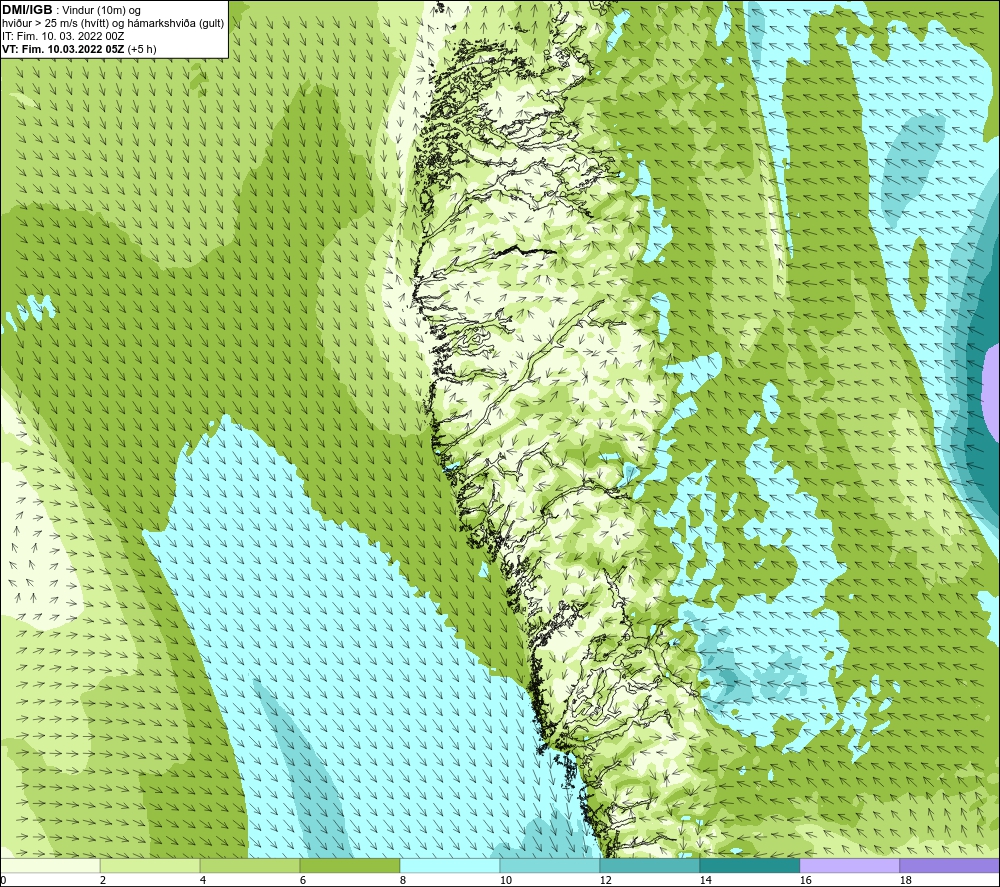Click the 2–4 m/s light green swatch
This screenshot has width=1000, height=887.
coord(150,865)
